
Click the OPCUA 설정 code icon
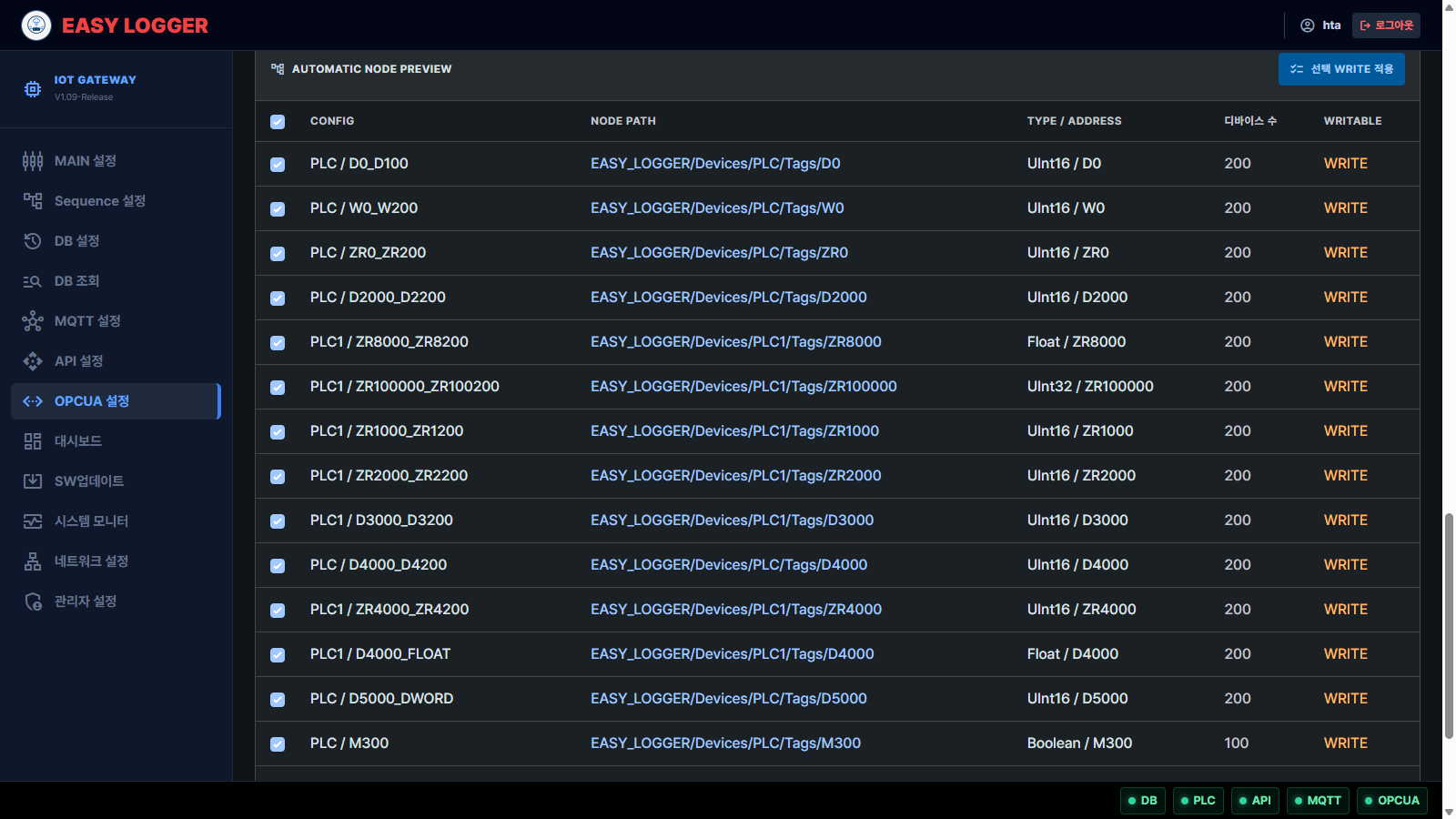(x=33, y=401)
